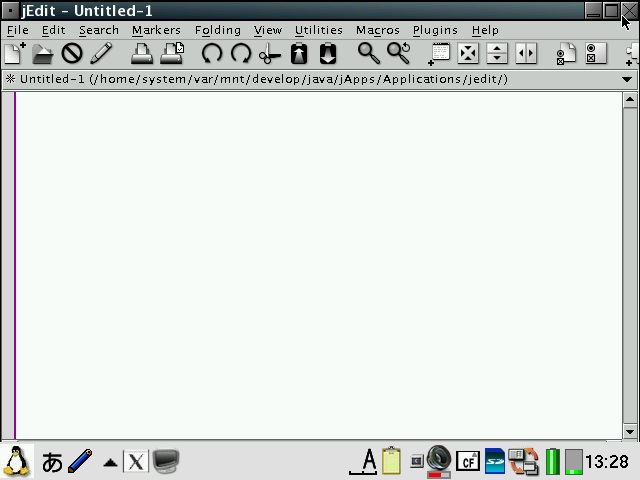Click the Print toolbar icon
Viewport: 640px width, 480px height.
click(x=142, y=54)
